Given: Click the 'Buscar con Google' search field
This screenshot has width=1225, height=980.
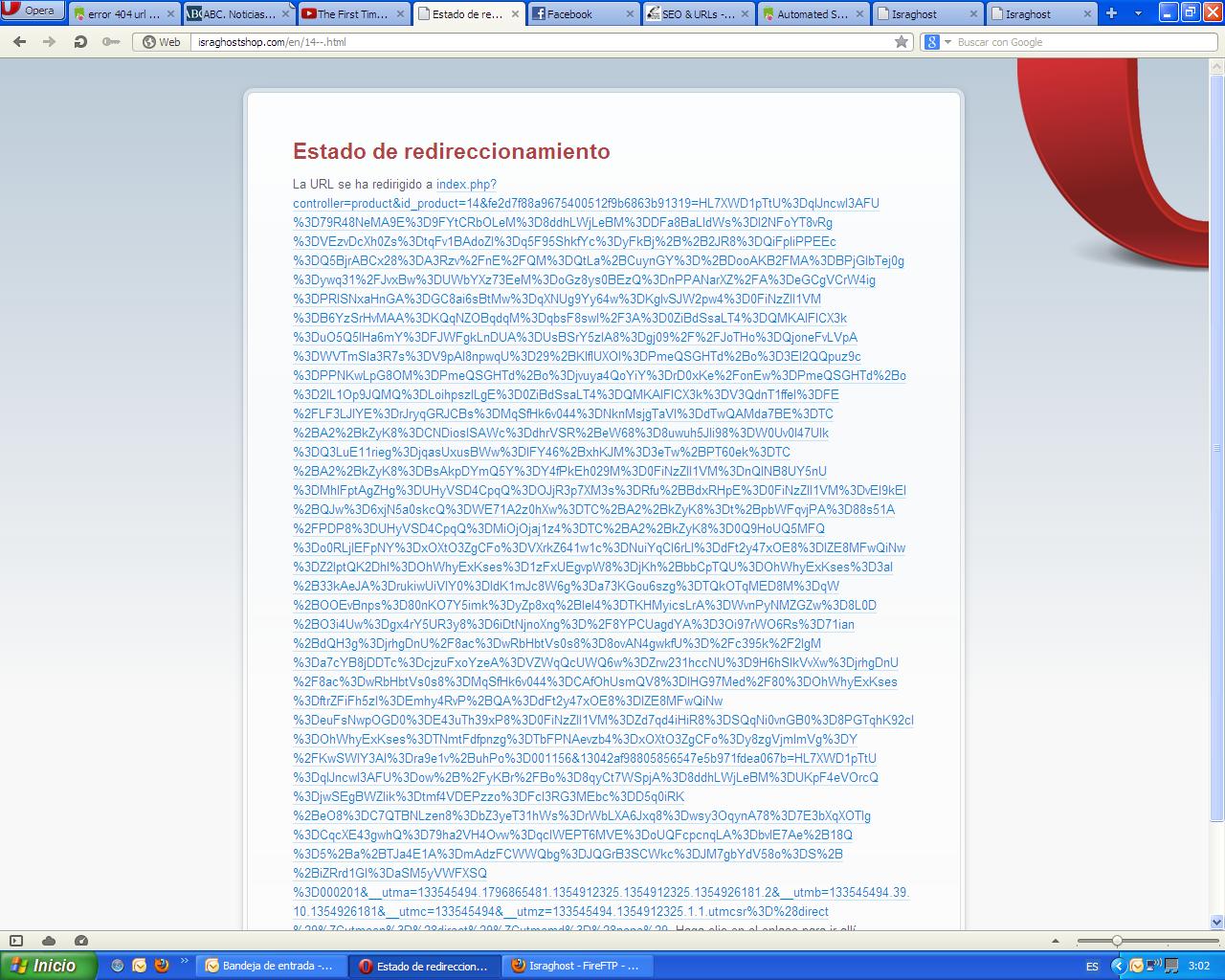Looking at the screenshot, I should 1086,42.
